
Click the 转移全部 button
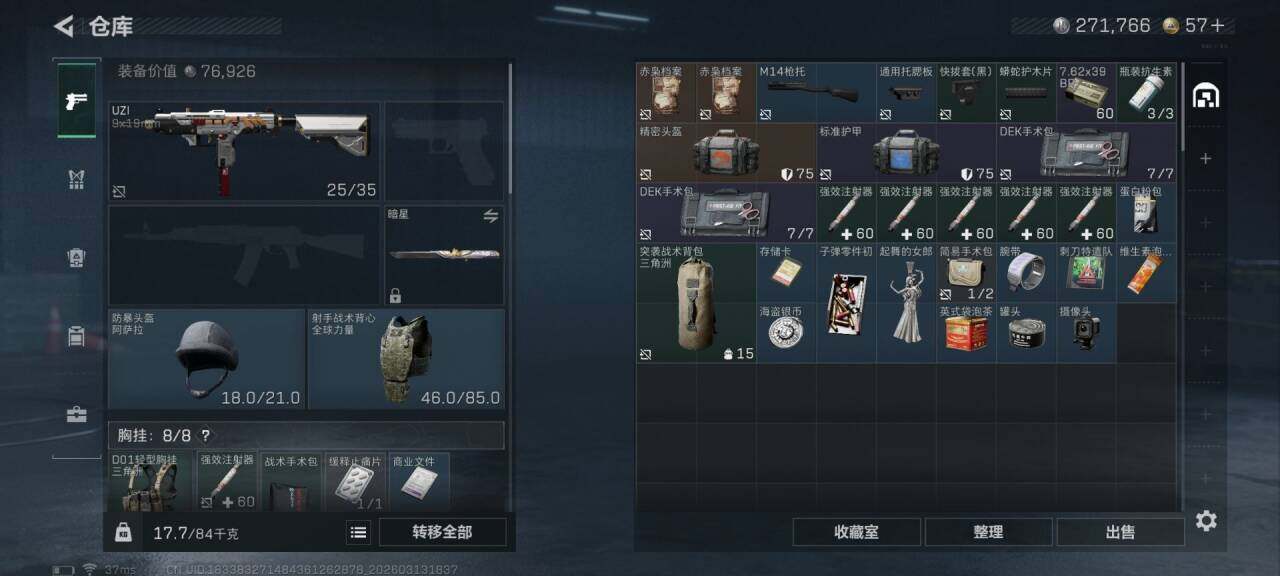click(442, 532)
